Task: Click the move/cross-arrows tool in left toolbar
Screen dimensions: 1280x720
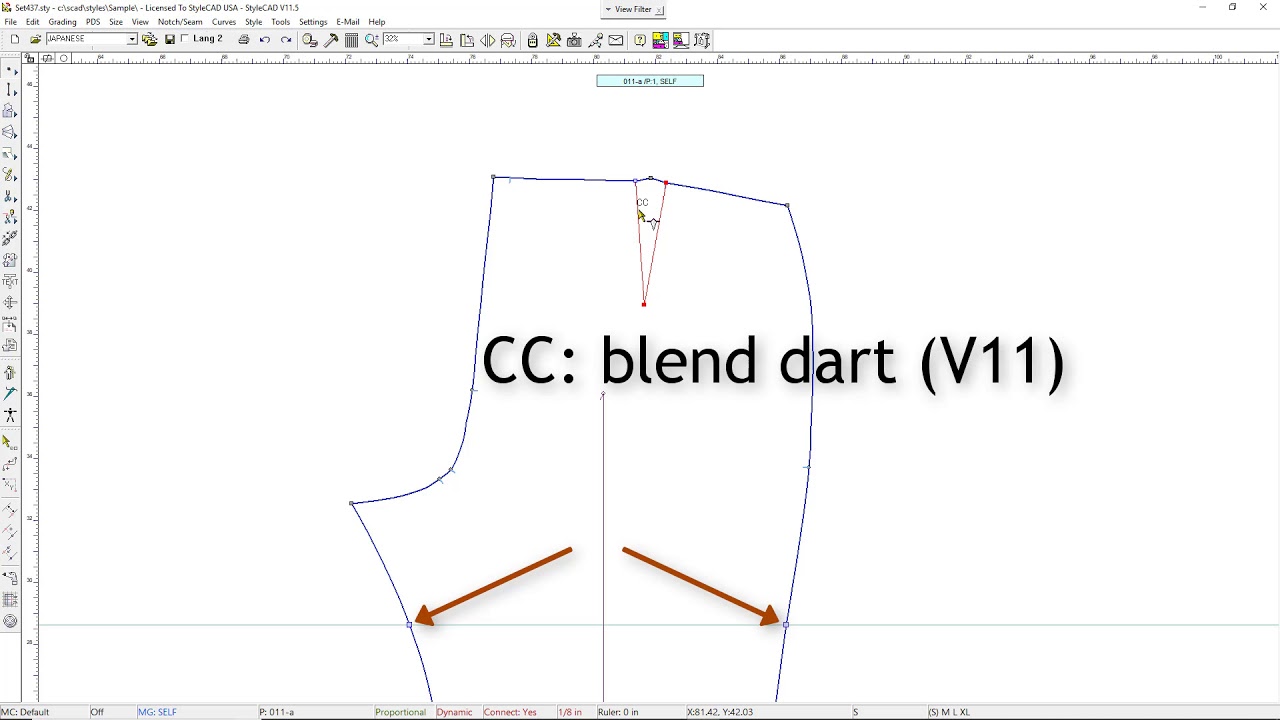Action: click(x=10, y=302)
